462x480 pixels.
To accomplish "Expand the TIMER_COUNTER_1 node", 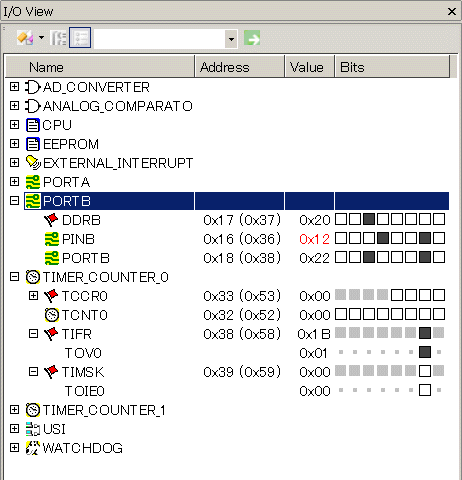I will coord(14,410).
